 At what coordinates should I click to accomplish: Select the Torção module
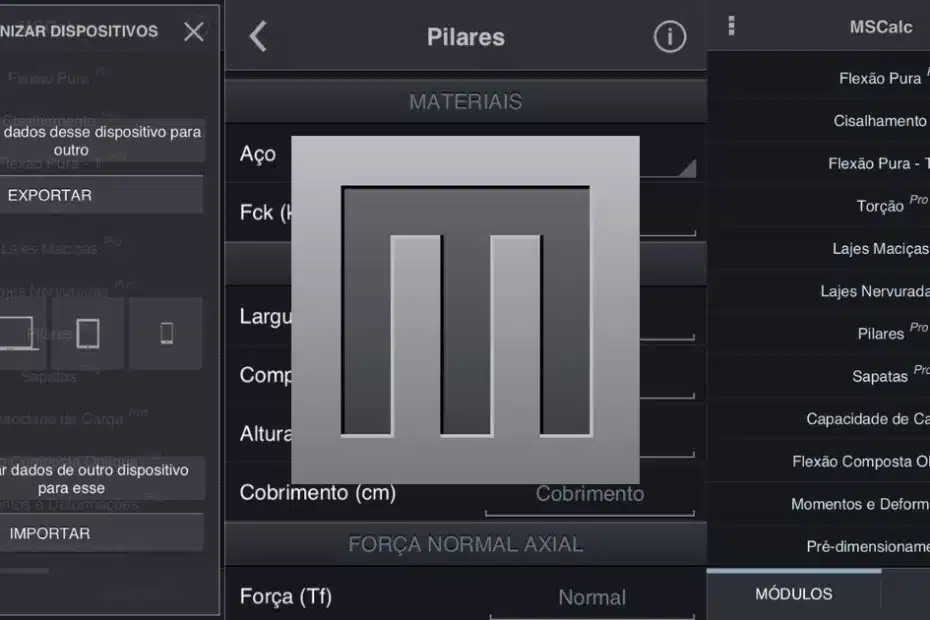click(886, 206)
